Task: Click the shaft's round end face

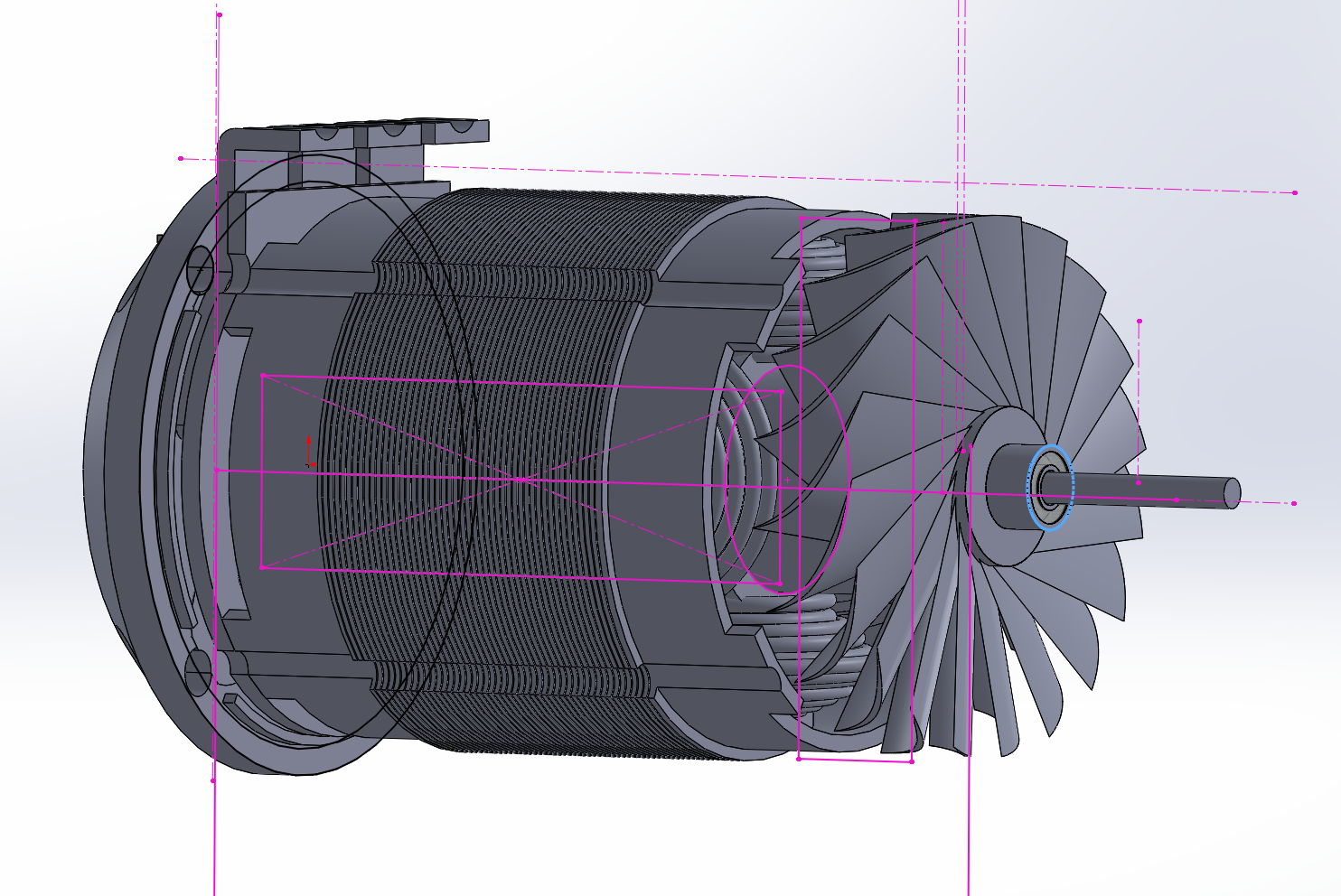Action: coord(1233,493)
